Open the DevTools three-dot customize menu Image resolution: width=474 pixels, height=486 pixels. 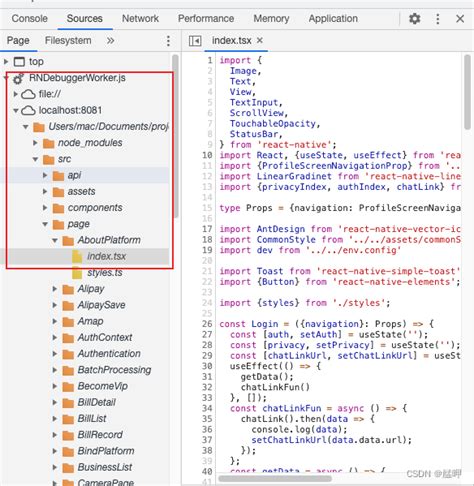pos(437,19)
